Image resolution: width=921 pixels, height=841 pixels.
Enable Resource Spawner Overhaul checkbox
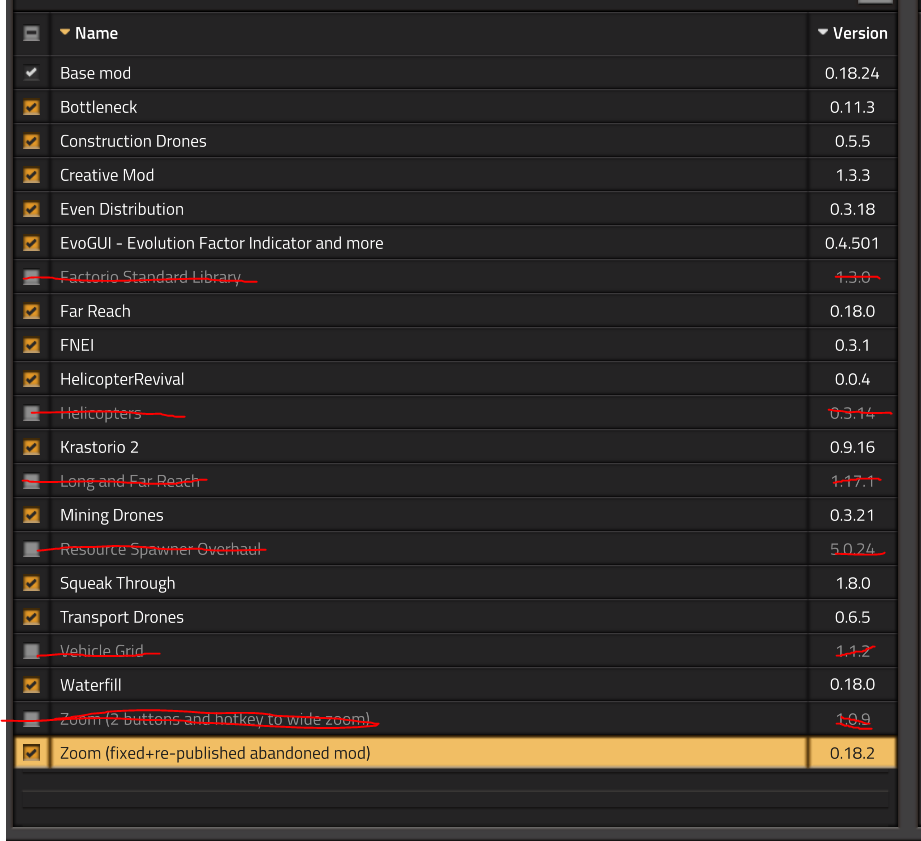tap(32, 550)
